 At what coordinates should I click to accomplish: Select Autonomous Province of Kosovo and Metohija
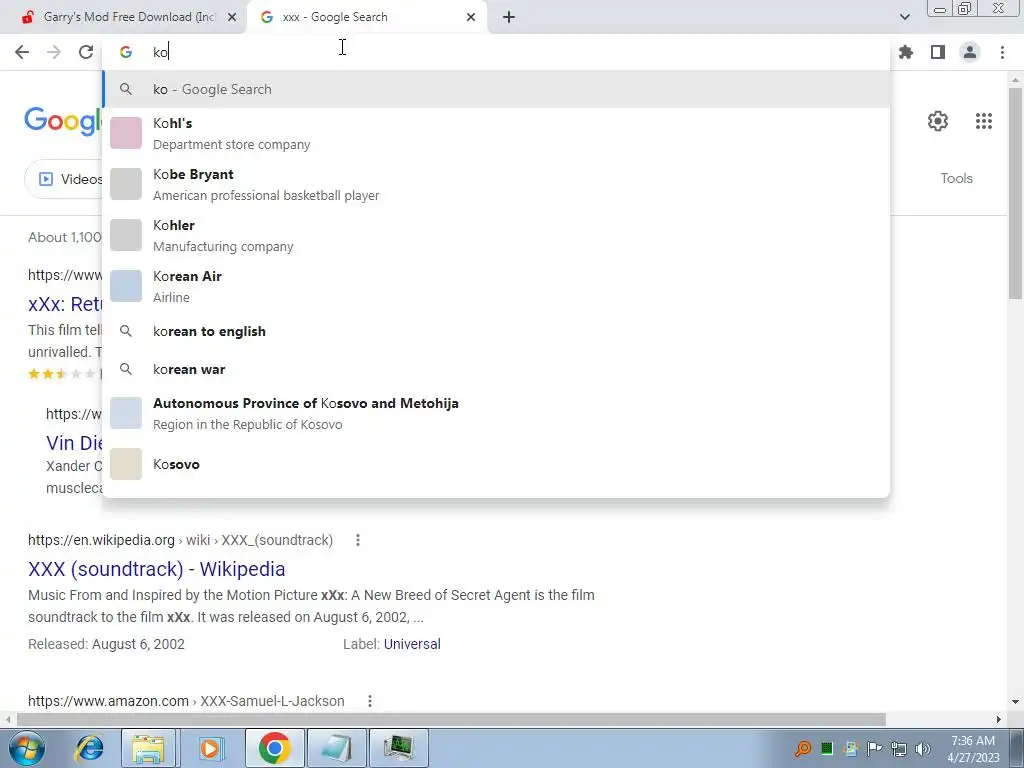coord(496,413)
